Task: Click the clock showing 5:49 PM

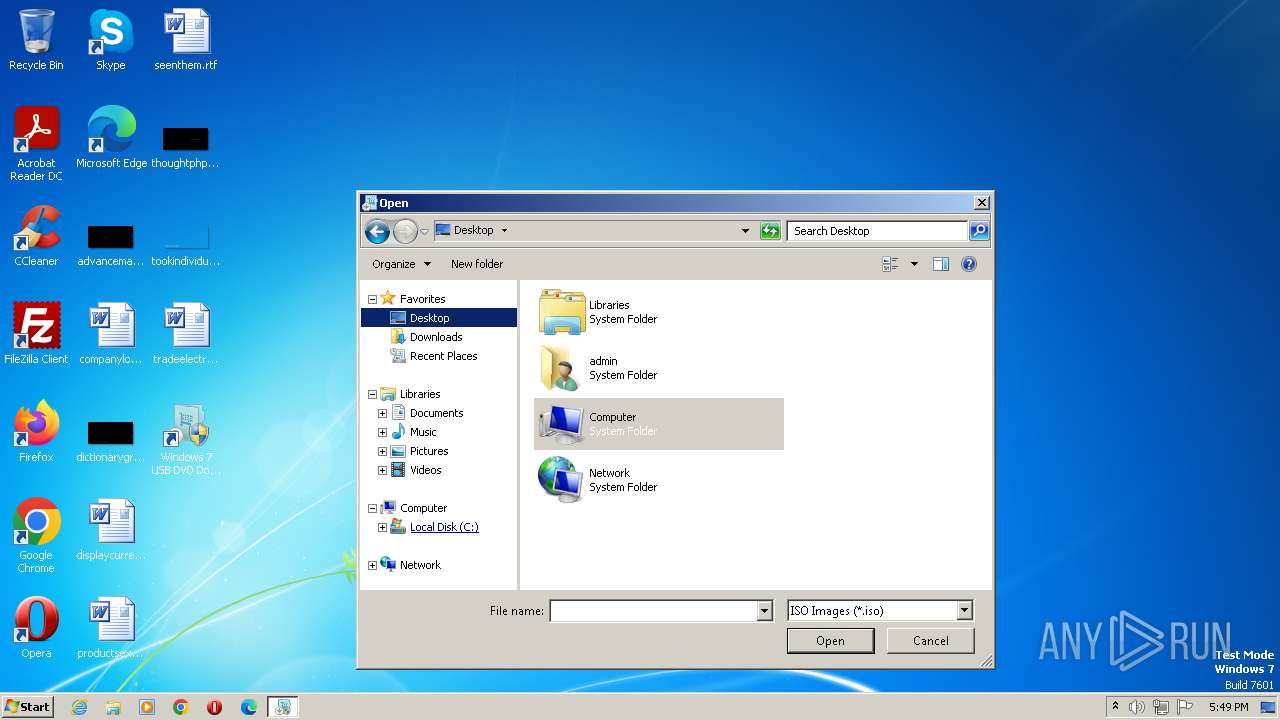Action: [x=1228, y=707]
